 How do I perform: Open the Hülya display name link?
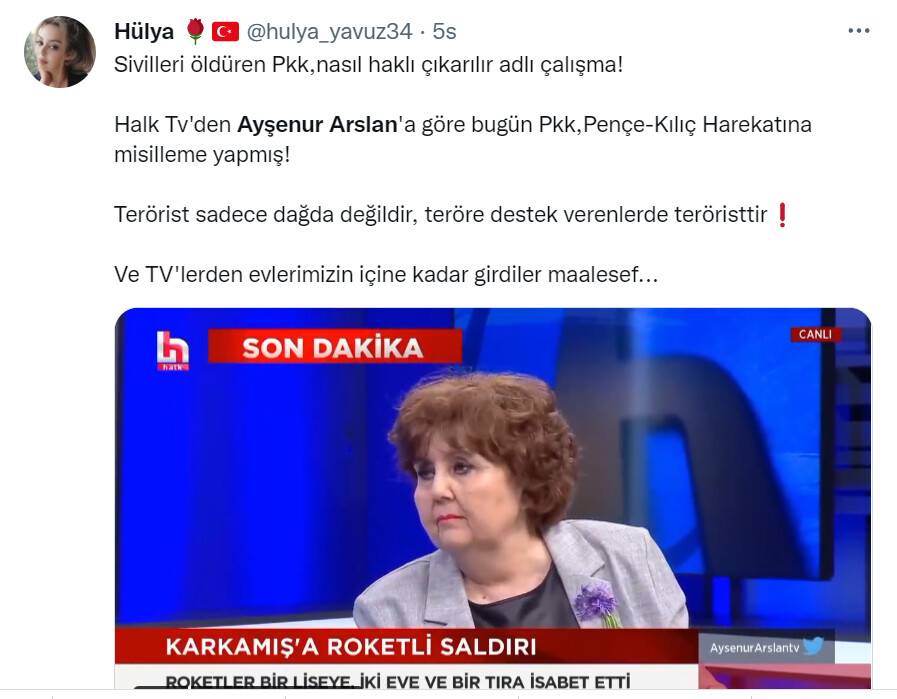point(144,31)
